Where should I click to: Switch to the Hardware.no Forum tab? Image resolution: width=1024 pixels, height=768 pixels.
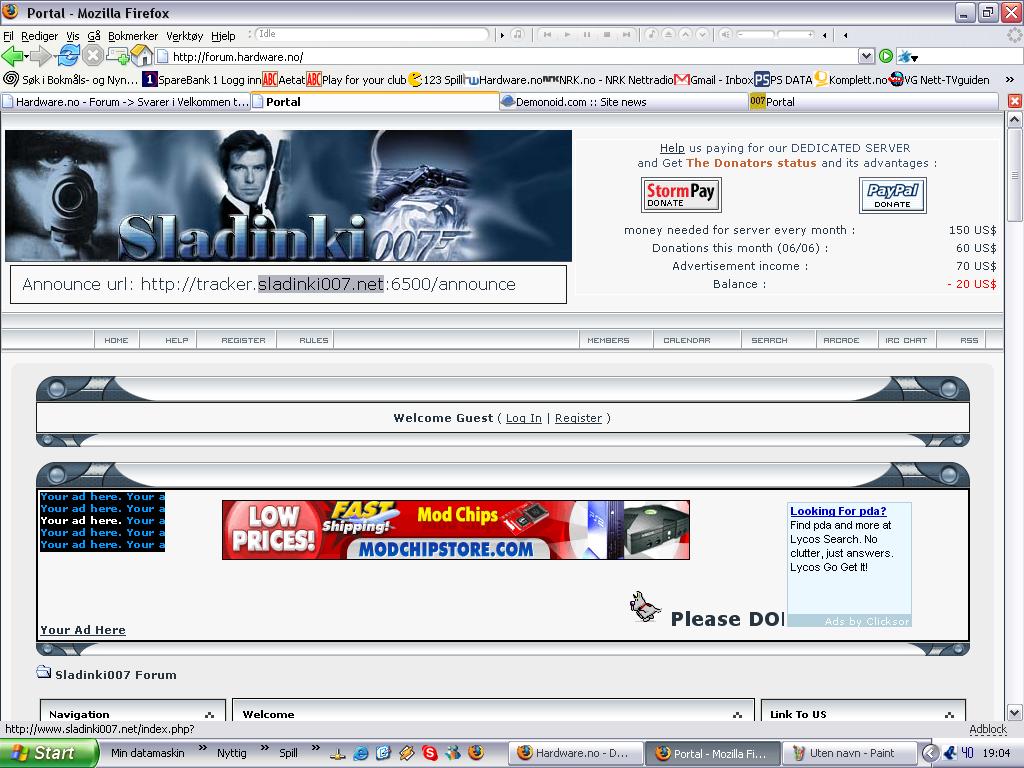click(125, 102)
